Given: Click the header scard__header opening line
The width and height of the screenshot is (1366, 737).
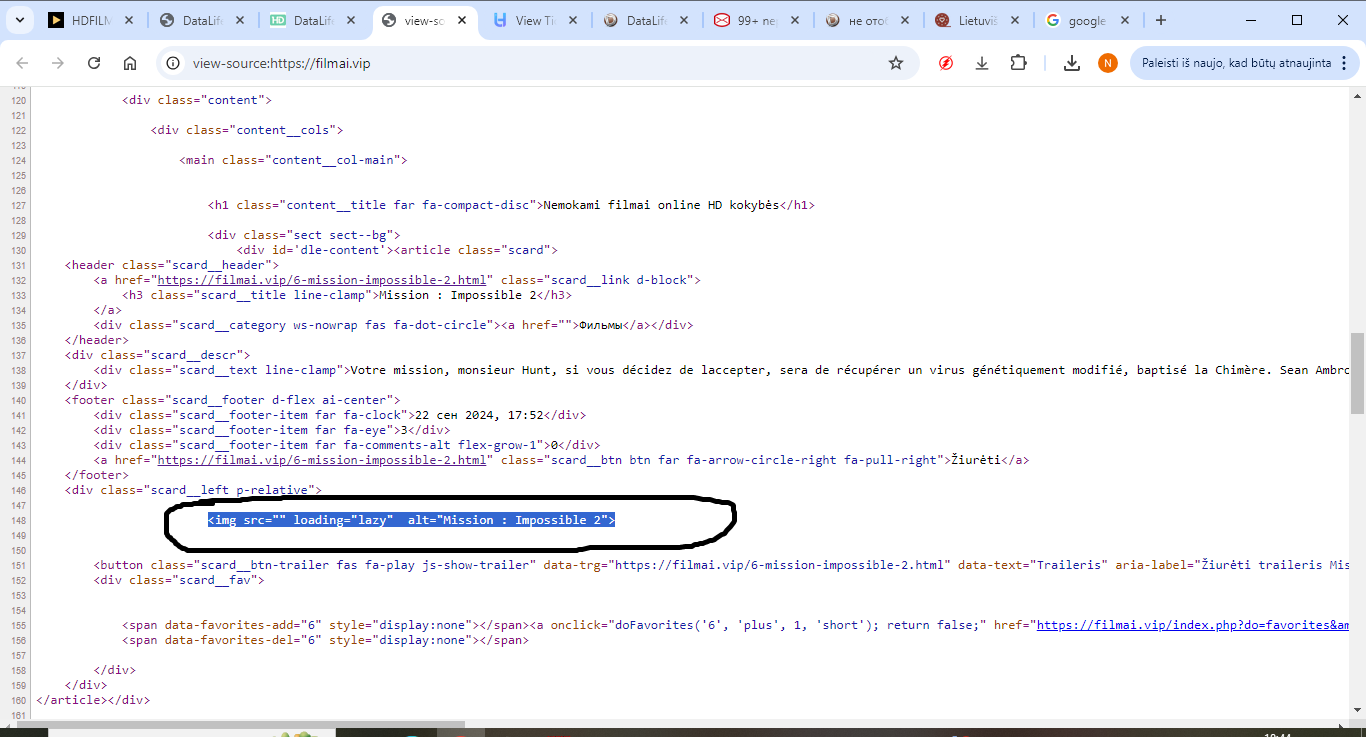Looking at the screenshot, I should [x=172, y=265].
